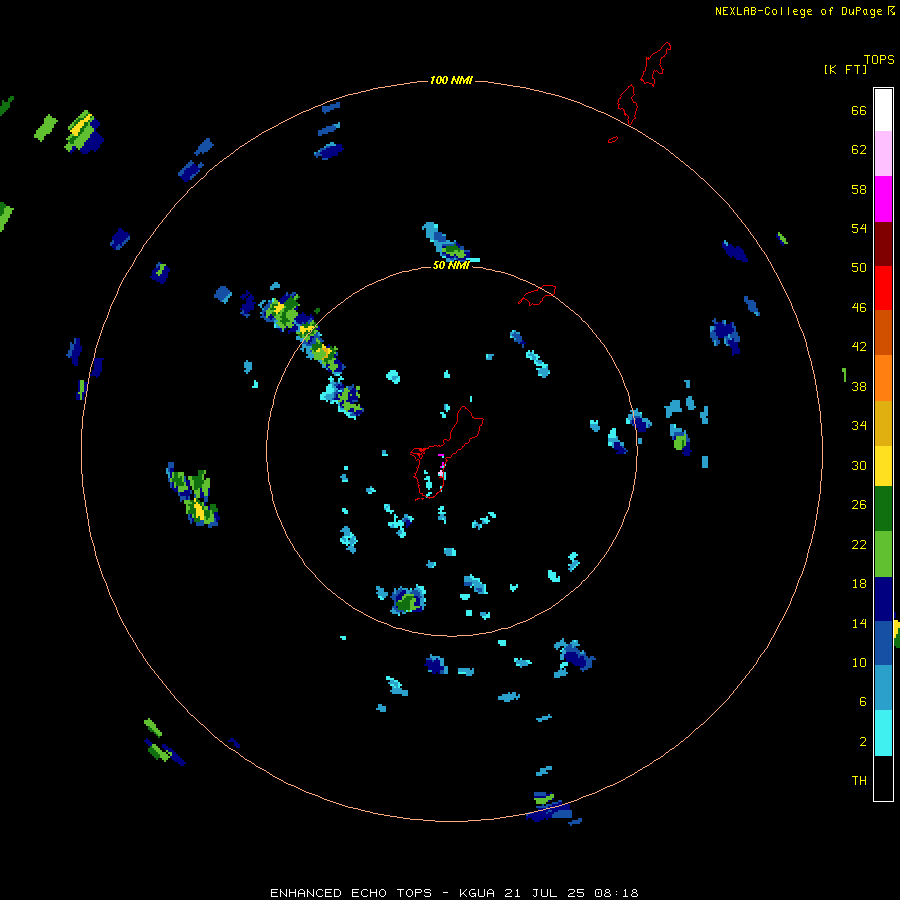Click the 6 legend value
The image size is (900, 900).
(x=863, y=702)
